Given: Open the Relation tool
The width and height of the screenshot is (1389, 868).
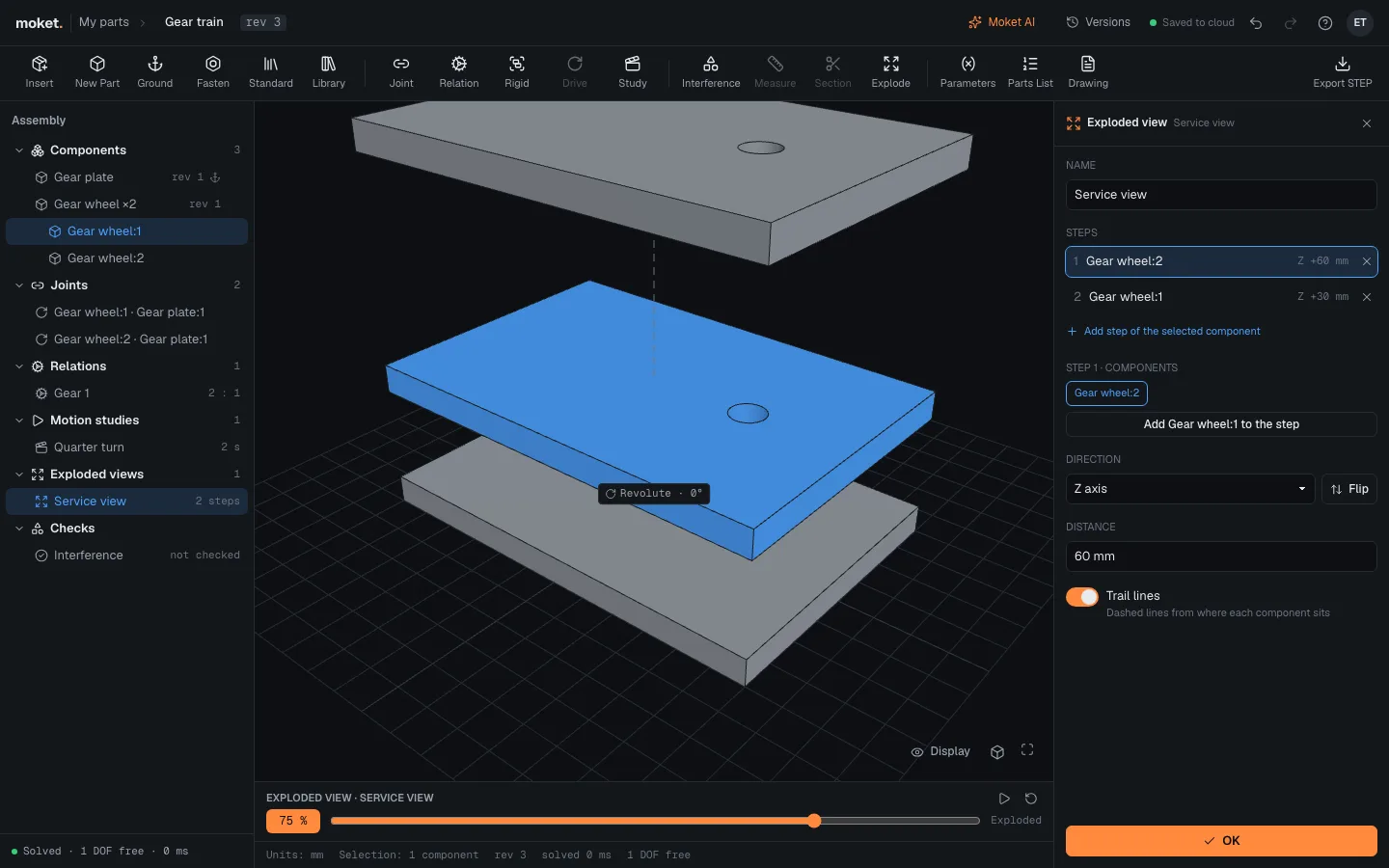Looking at the screenshot, I should pyautogui.click(x=459, y=72).
